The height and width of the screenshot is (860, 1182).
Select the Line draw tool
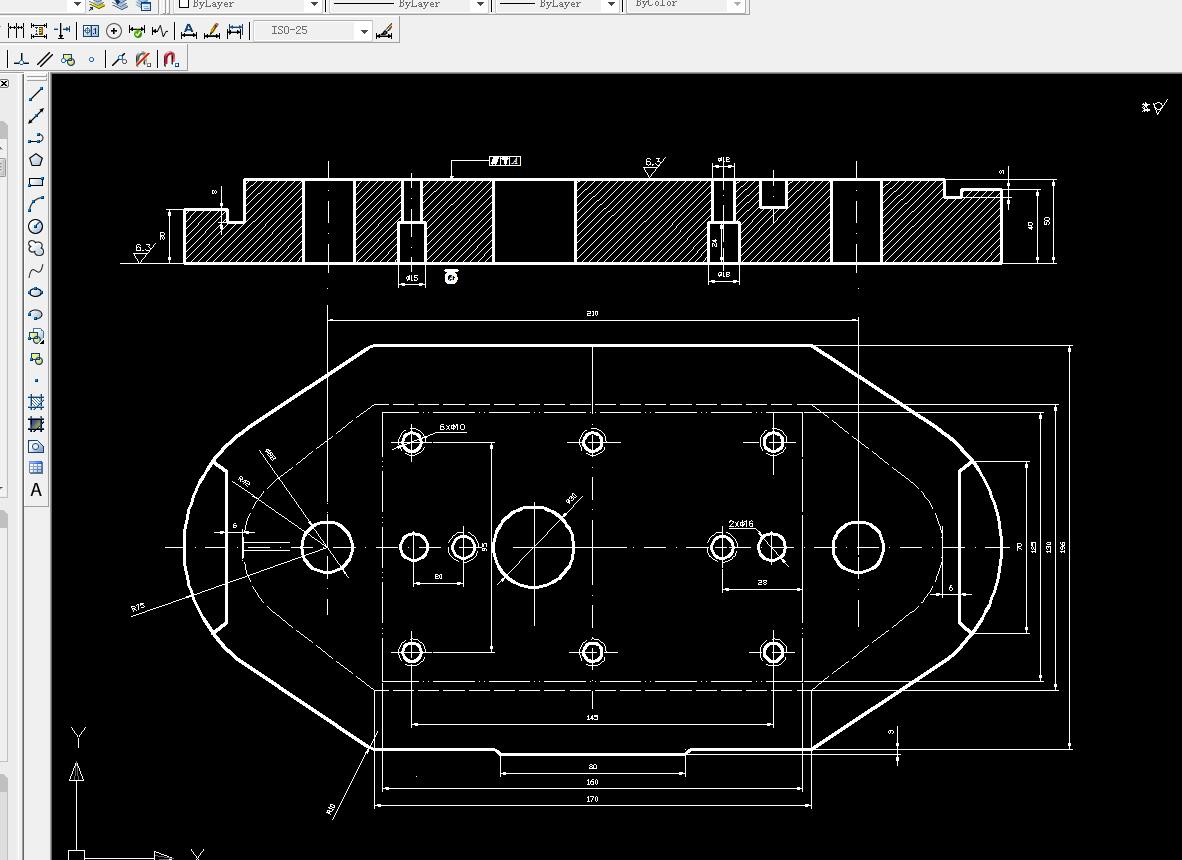pyautogui.click(x=35, y=93)
